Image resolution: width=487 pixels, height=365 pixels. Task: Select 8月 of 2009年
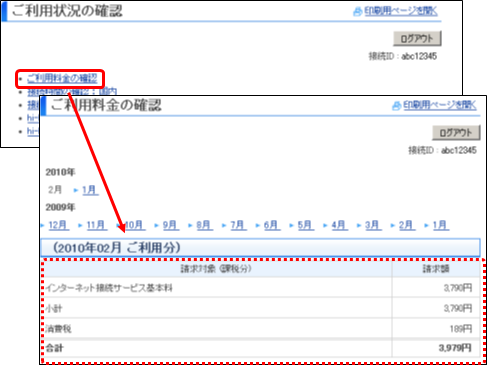[204, 225]
